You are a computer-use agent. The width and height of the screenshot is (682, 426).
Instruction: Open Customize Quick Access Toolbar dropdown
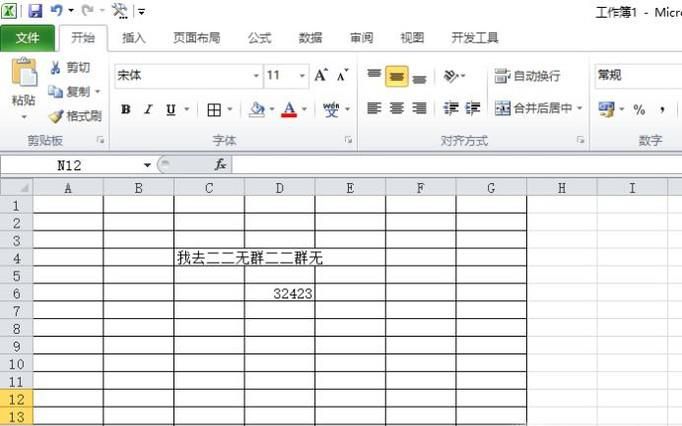(142, 12)
